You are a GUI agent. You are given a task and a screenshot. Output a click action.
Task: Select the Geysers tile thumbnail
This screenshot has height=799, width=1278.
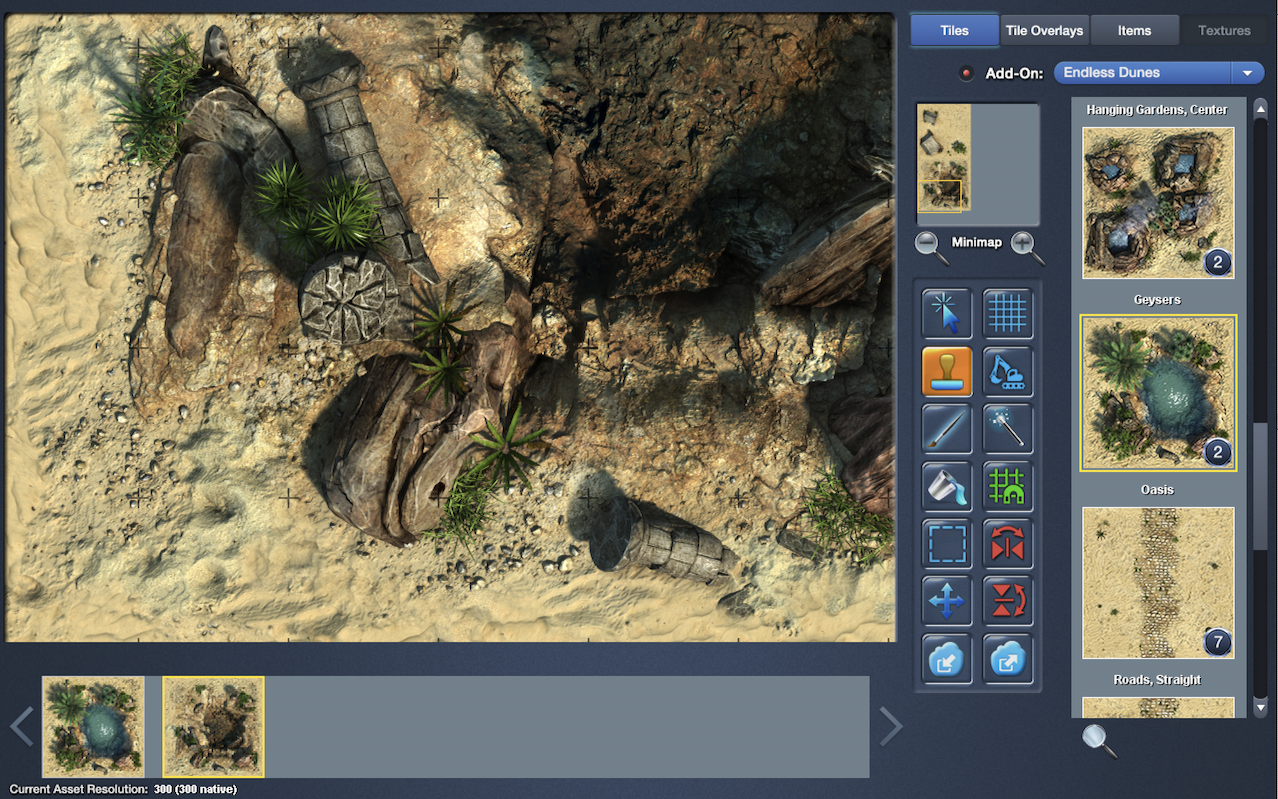1158,203
